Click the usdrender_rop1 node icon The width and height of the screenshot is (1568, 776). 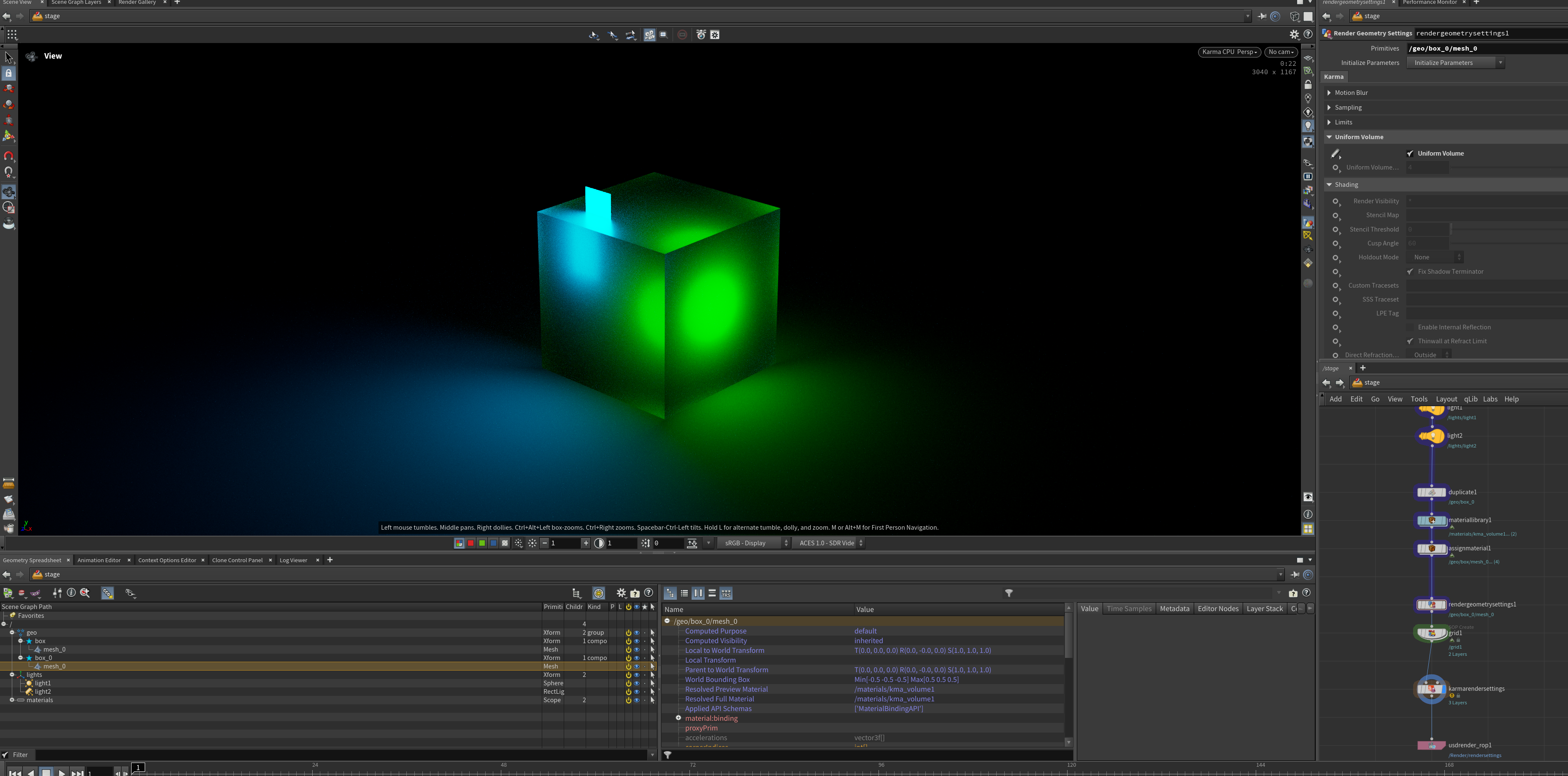(x=1431, y=746)
